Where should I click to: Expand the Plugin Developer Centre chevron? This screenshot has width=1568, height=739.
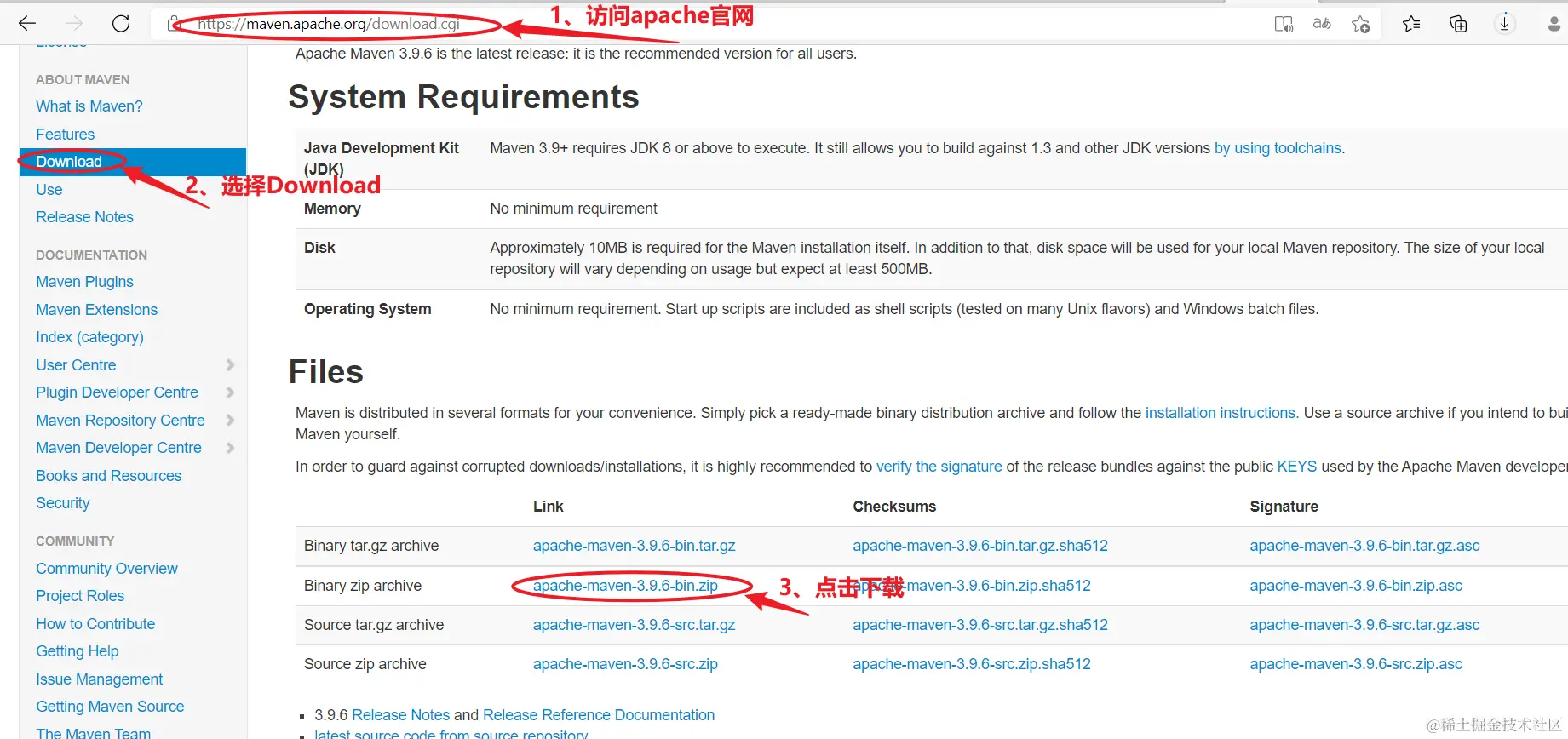[x=230, y=392]
